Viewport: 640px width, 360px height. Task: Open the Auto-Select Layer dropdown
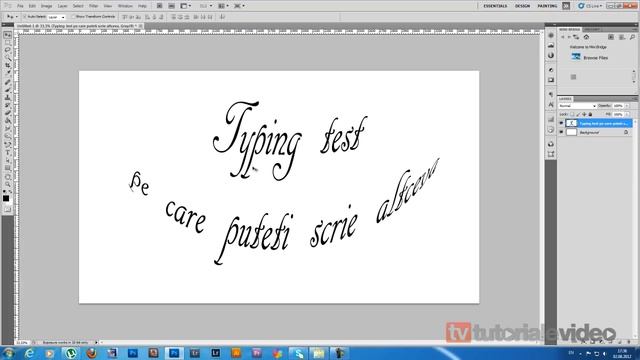pos(56,17)
